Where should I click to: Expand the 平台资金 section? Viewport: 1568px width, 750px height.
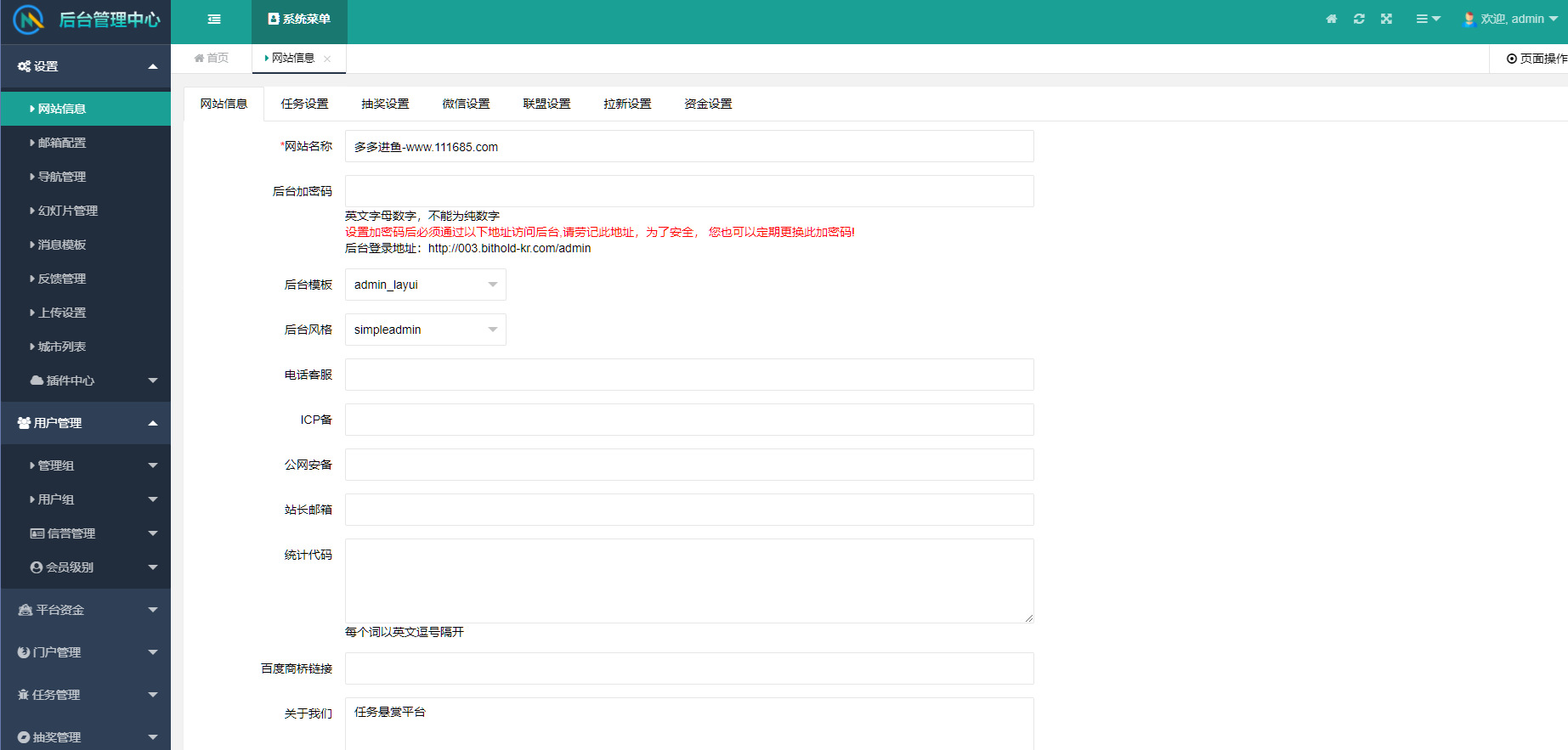click(85, 610)
